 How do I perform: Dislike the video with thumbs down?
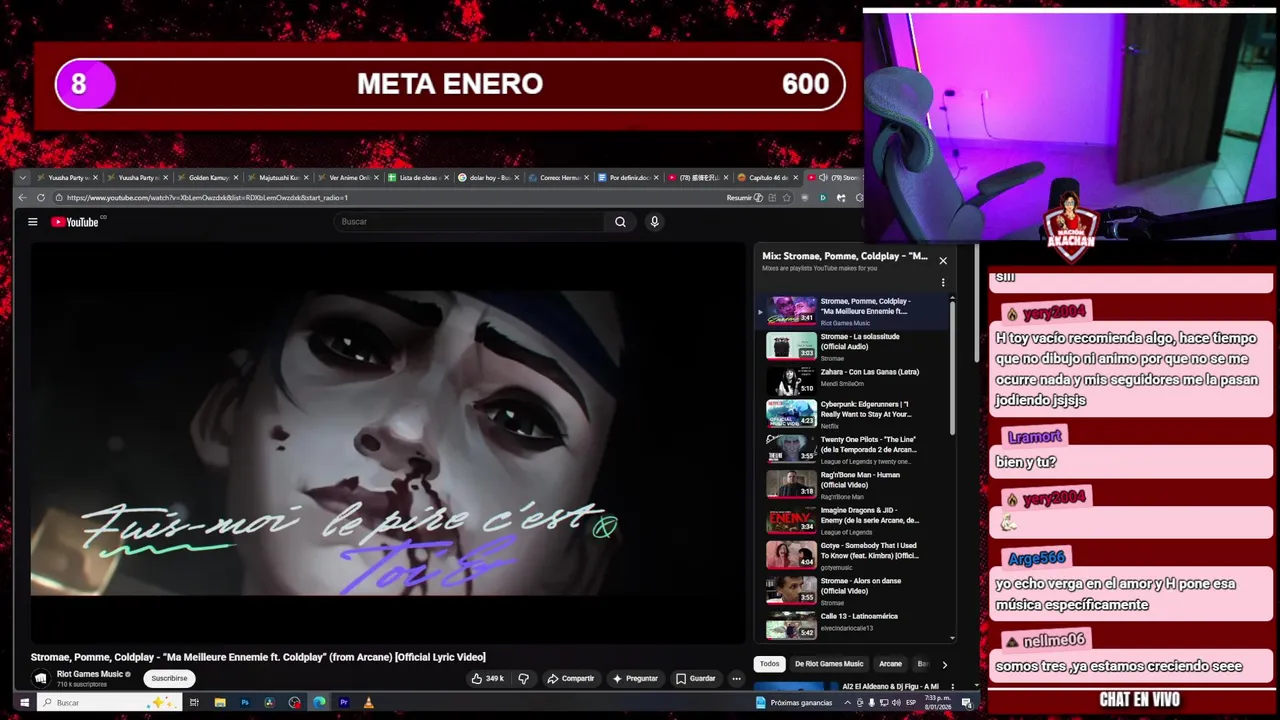click(523, 678)
